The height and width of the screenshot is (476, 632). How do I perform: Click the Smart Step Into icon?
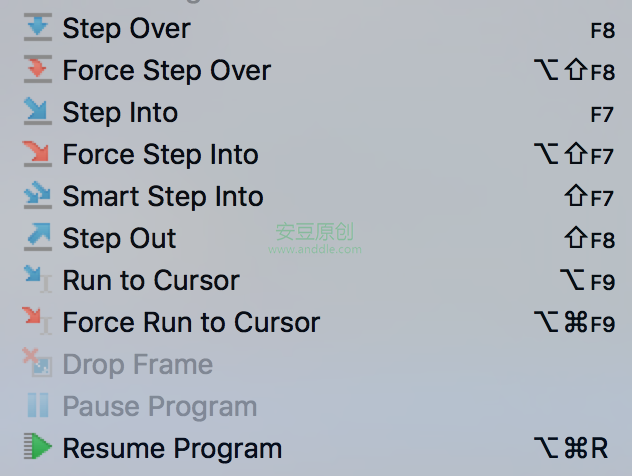pos(38,196)
